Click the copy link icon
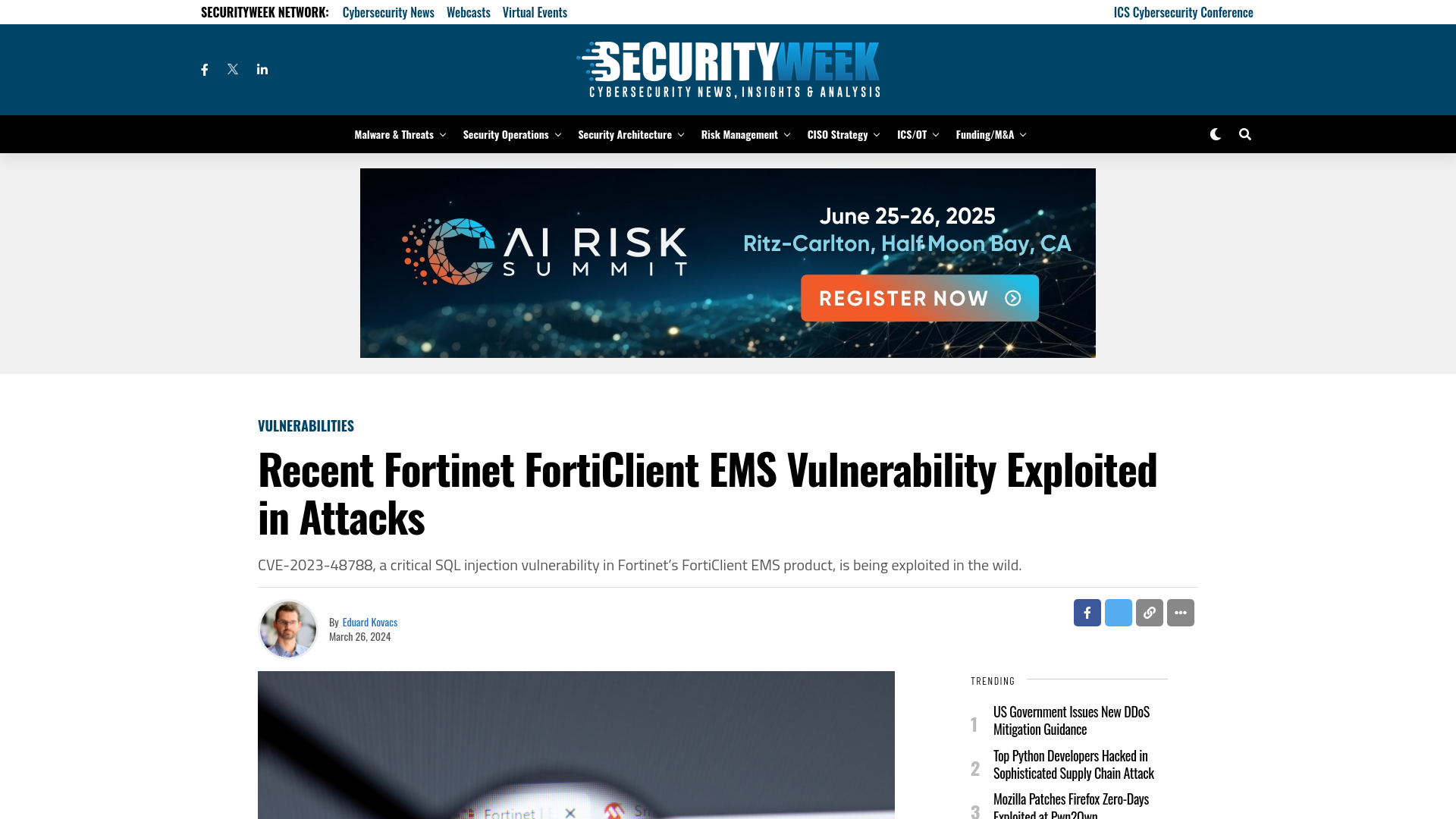Viewport: 1456px width, 819px height. click(x=1149, y=612)
